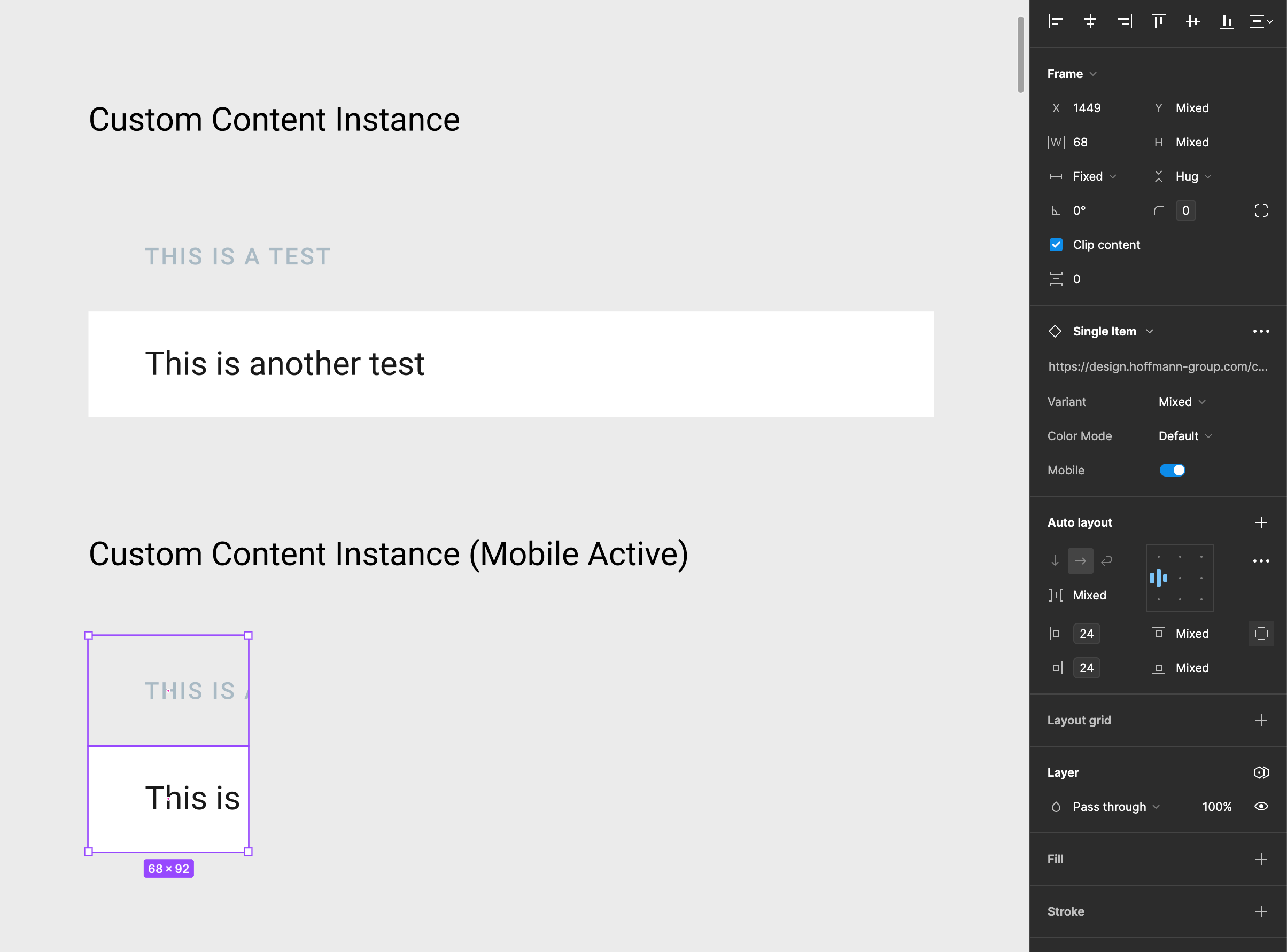Click the auto layout alignment grid
Screen dimensions: 1287x952
1180,578
